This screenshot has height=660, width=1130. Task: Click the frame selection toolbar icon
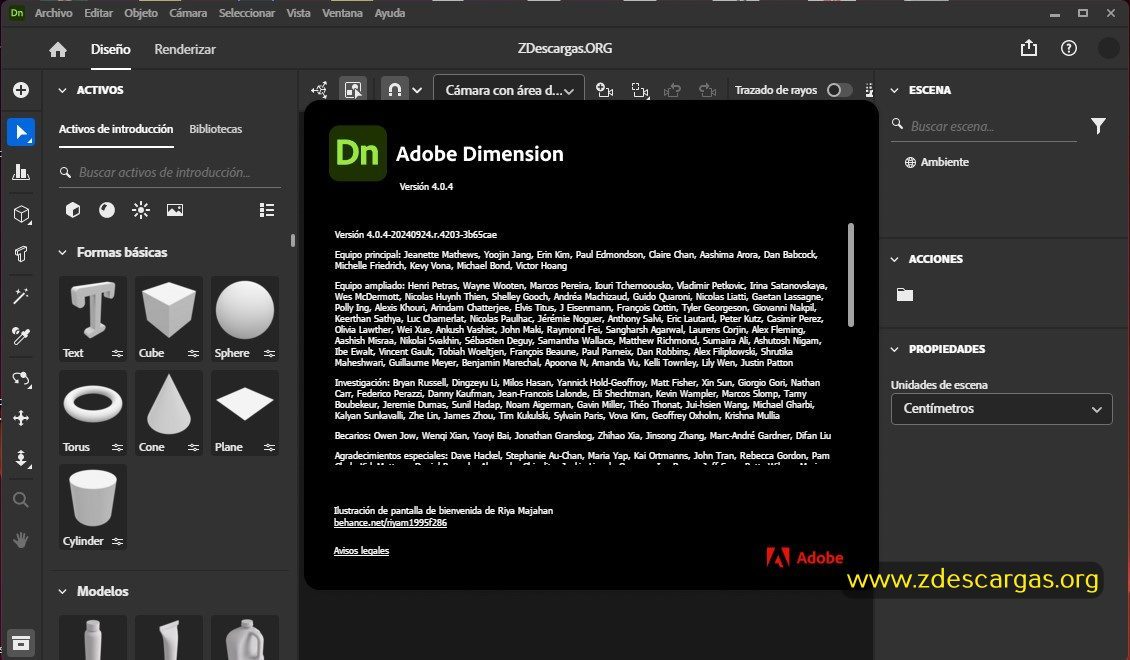coord(640,90)
